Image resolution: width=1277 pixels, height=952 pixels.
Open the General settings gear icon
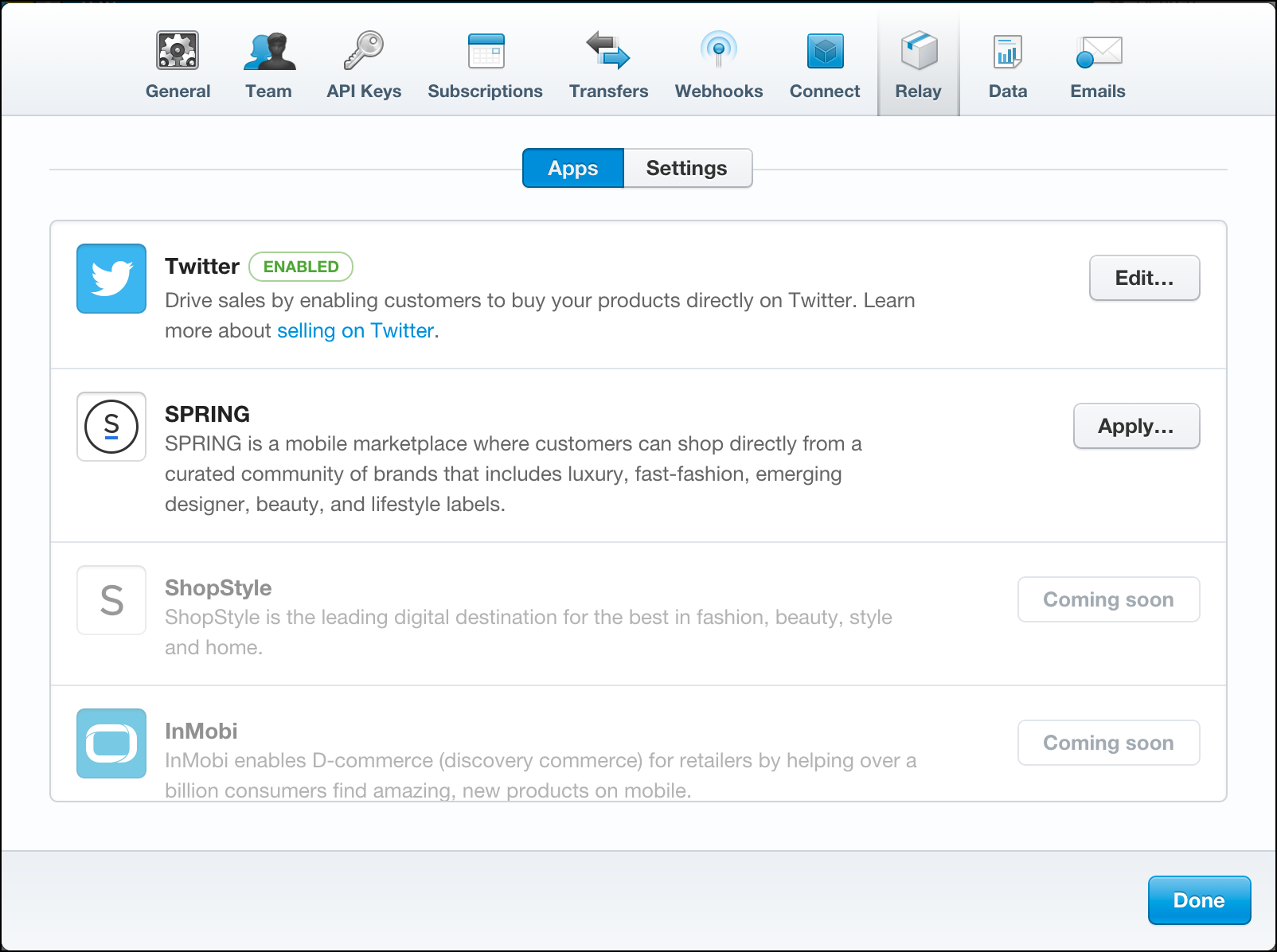click(x=178, y=52)
